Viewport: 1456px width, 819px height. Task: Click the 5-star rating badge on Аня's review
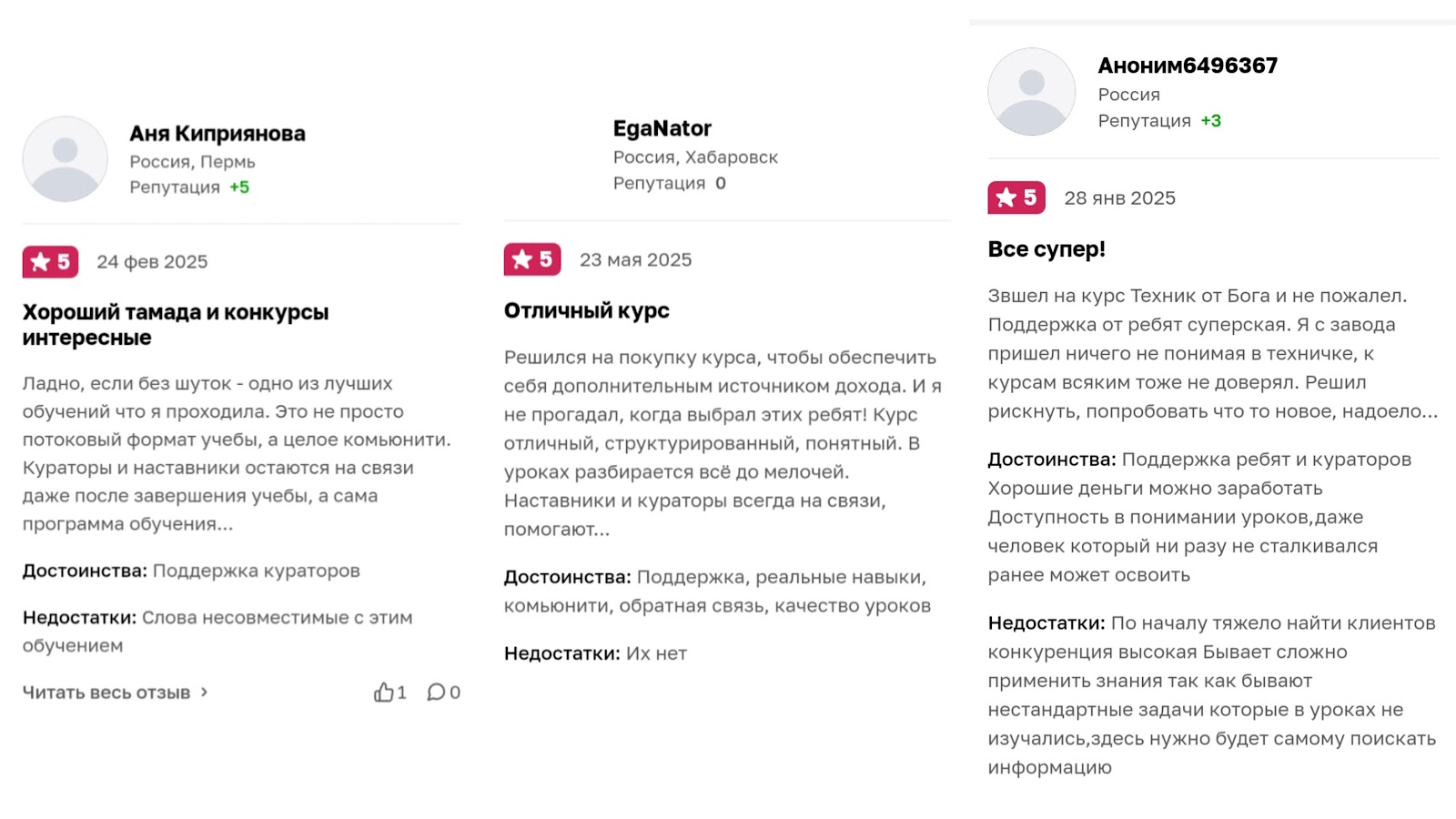click(50, 262)
